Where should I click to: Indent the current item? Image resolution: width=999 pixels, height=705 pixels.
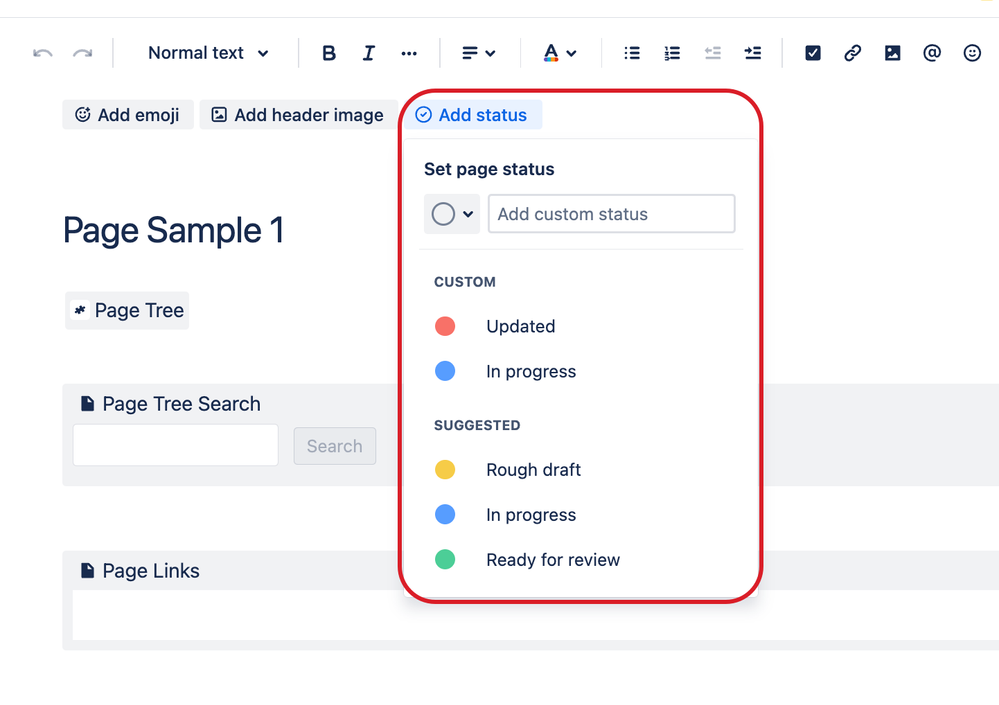tap(752, 53)
